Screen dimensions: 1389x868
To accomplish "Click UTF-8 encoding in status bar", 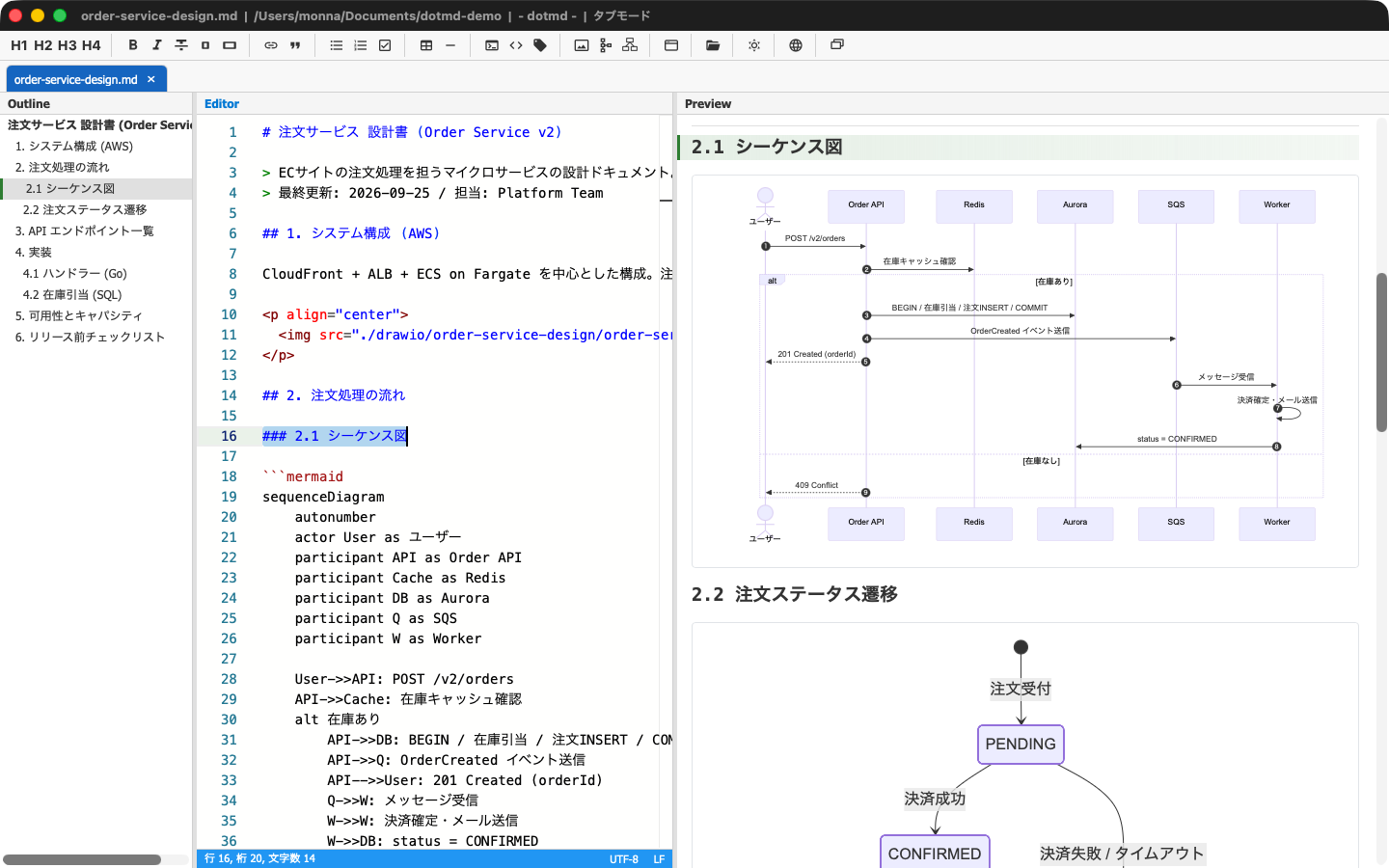I will point(624,859).
